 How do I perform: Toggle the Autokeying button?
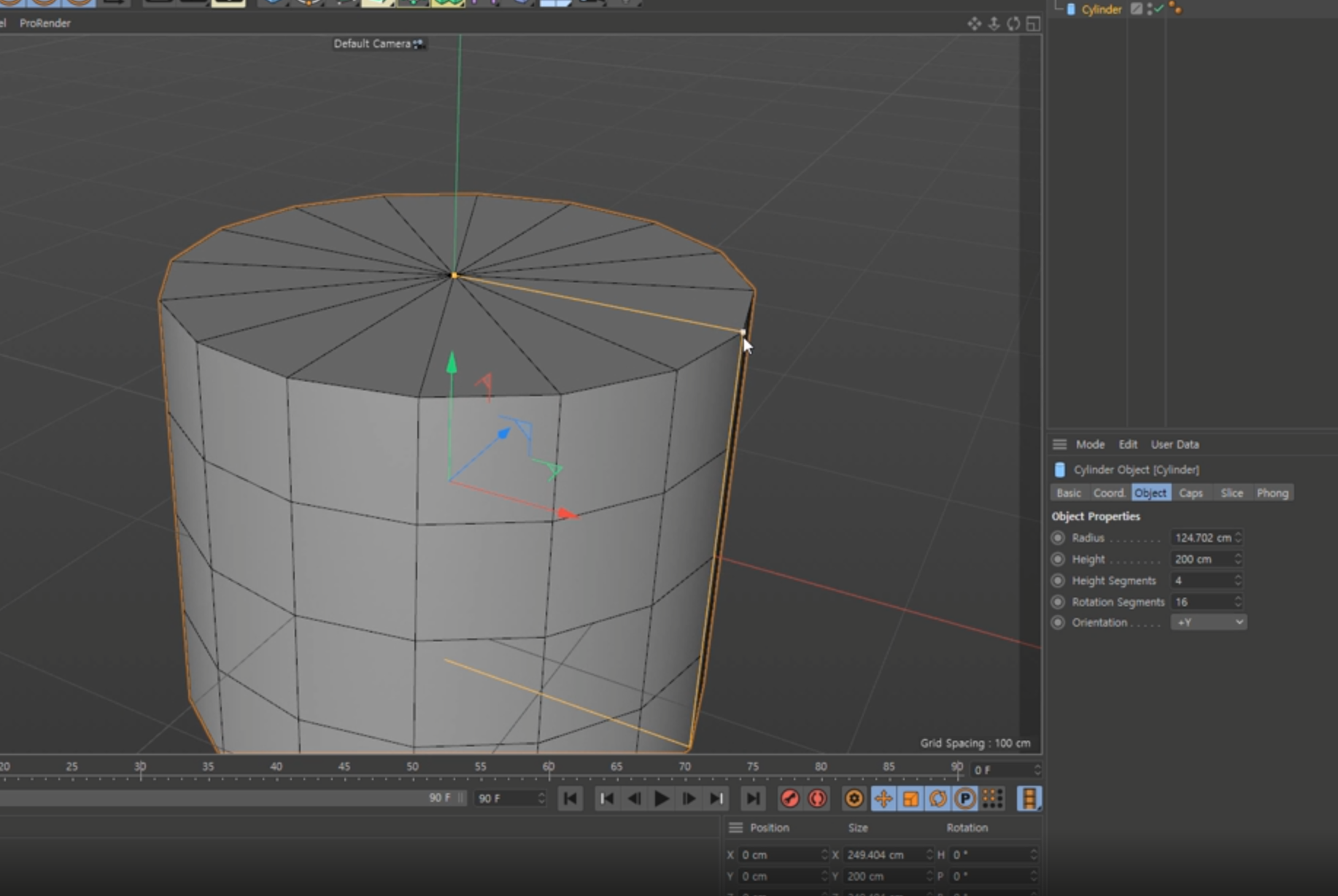pyautogui.click(x=817, y=799)
